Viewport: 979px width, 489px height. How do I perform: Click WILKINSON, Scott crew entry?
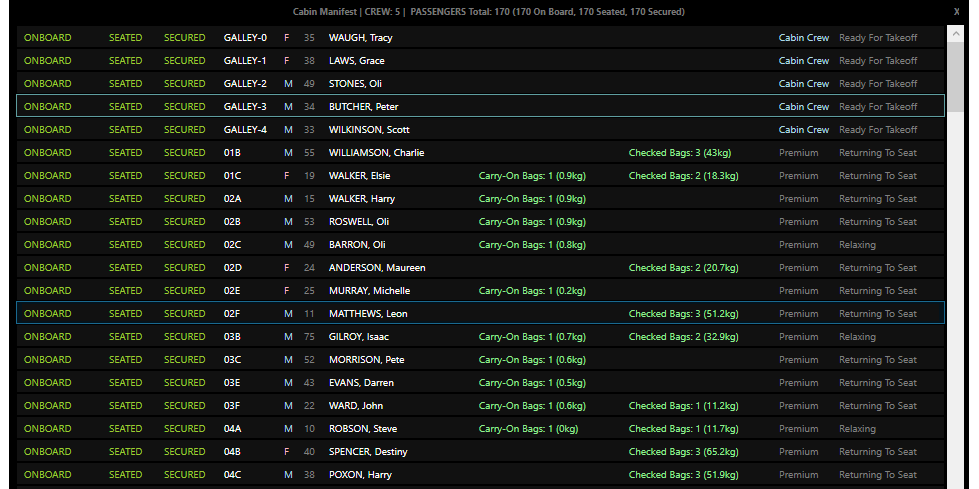tap(480, 129)
